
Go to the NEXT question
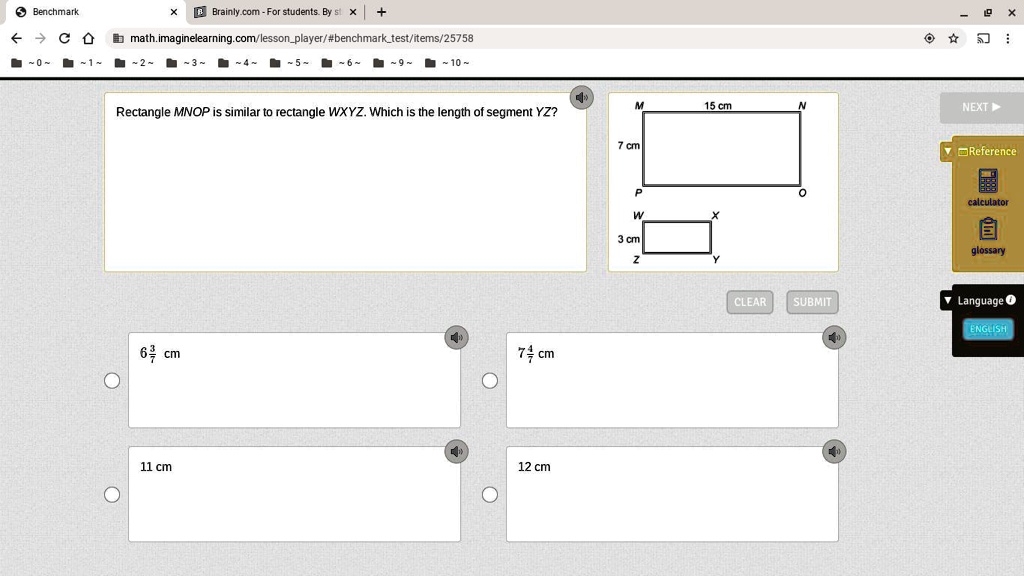coord(982,107)
